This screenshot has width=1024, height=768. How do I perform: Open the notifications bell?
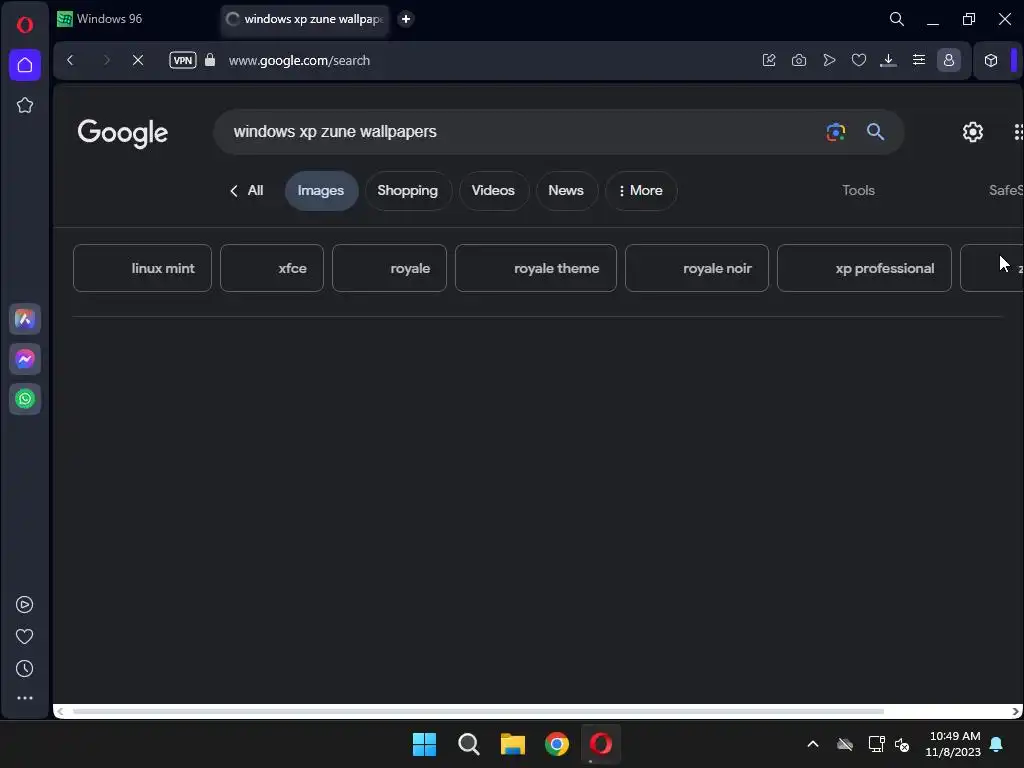(x=997, y=744)
